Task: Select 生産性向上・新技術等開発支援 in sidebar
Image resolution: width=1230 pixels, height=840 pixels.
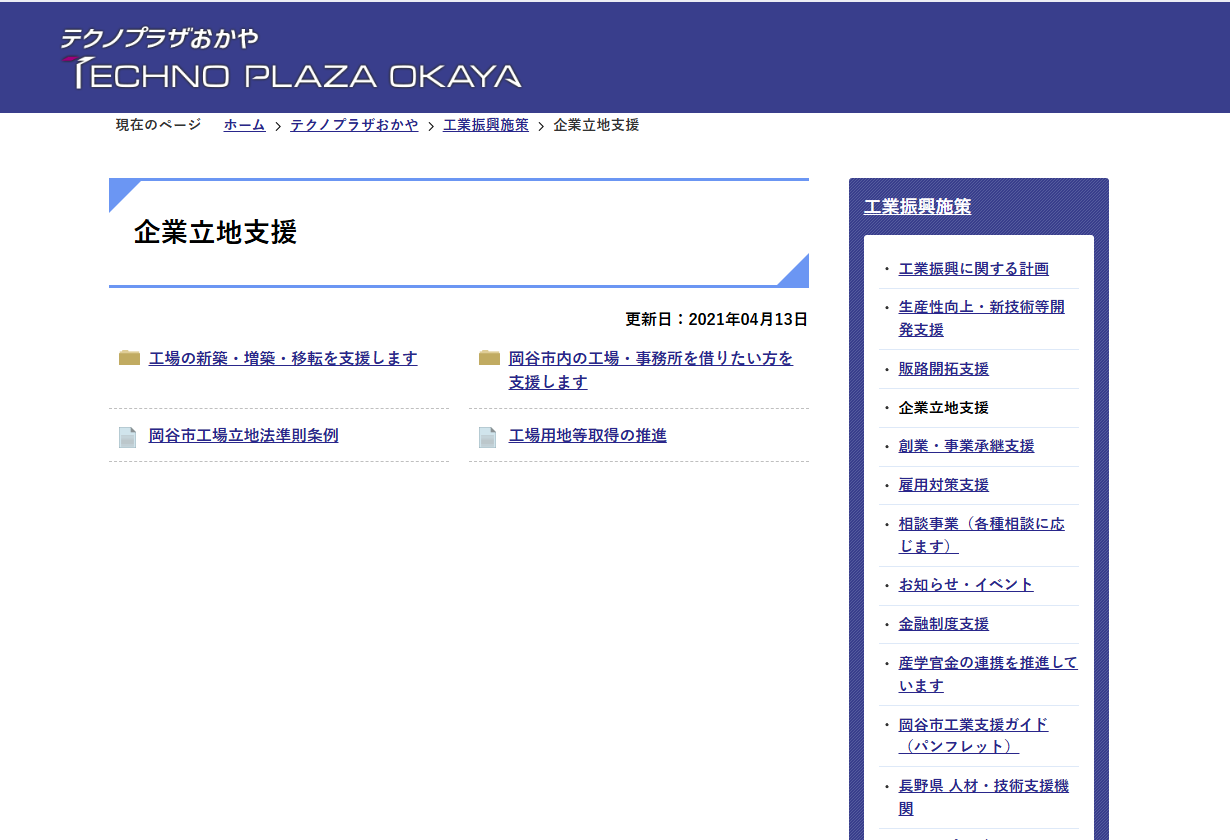Action: pyautogui.click(x=982, y=318)
